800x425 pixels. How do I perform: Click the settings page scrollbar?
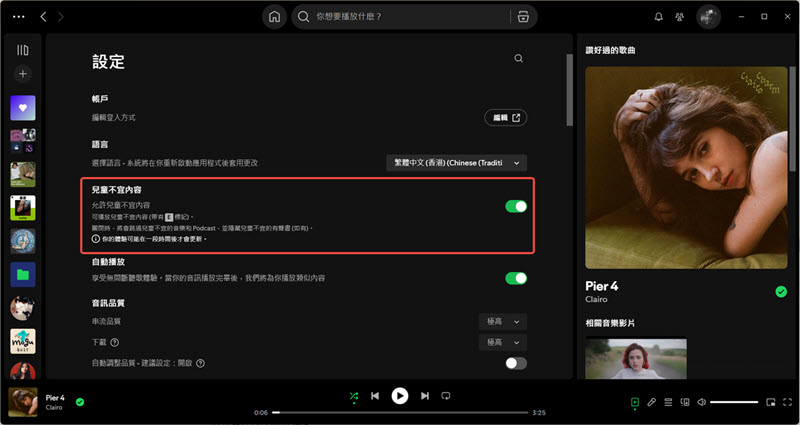pyautogui.click(x=569, y=90)
